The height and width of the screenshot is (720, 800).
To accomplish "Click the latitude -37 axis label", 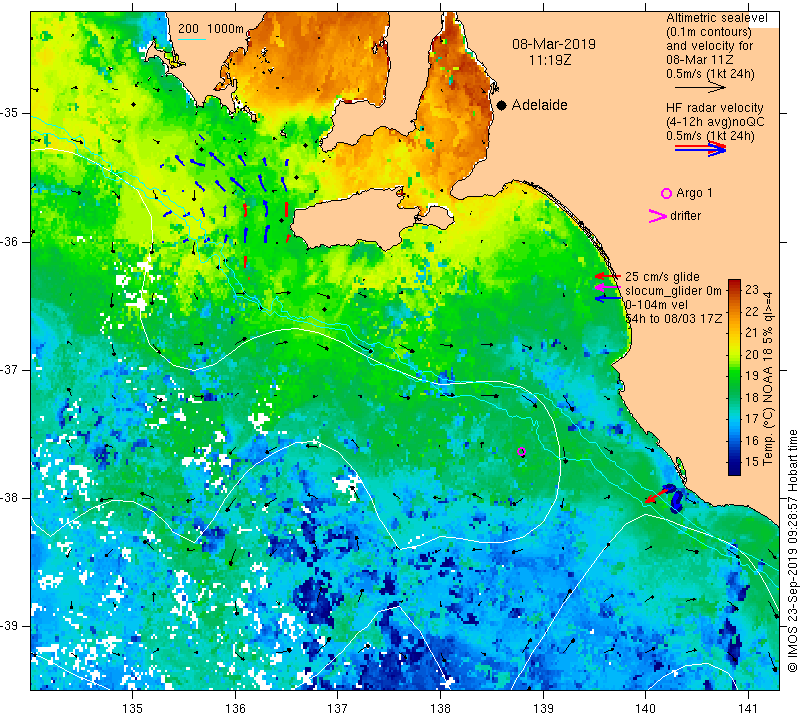I will (x=10, y=369).
